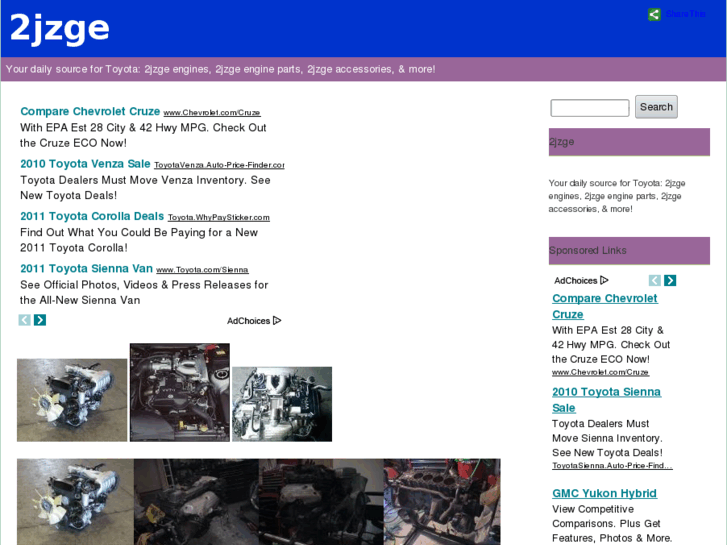Click sidebar next ads arrow
This screenshot has height=545, width=727.
tap(670, 280)
